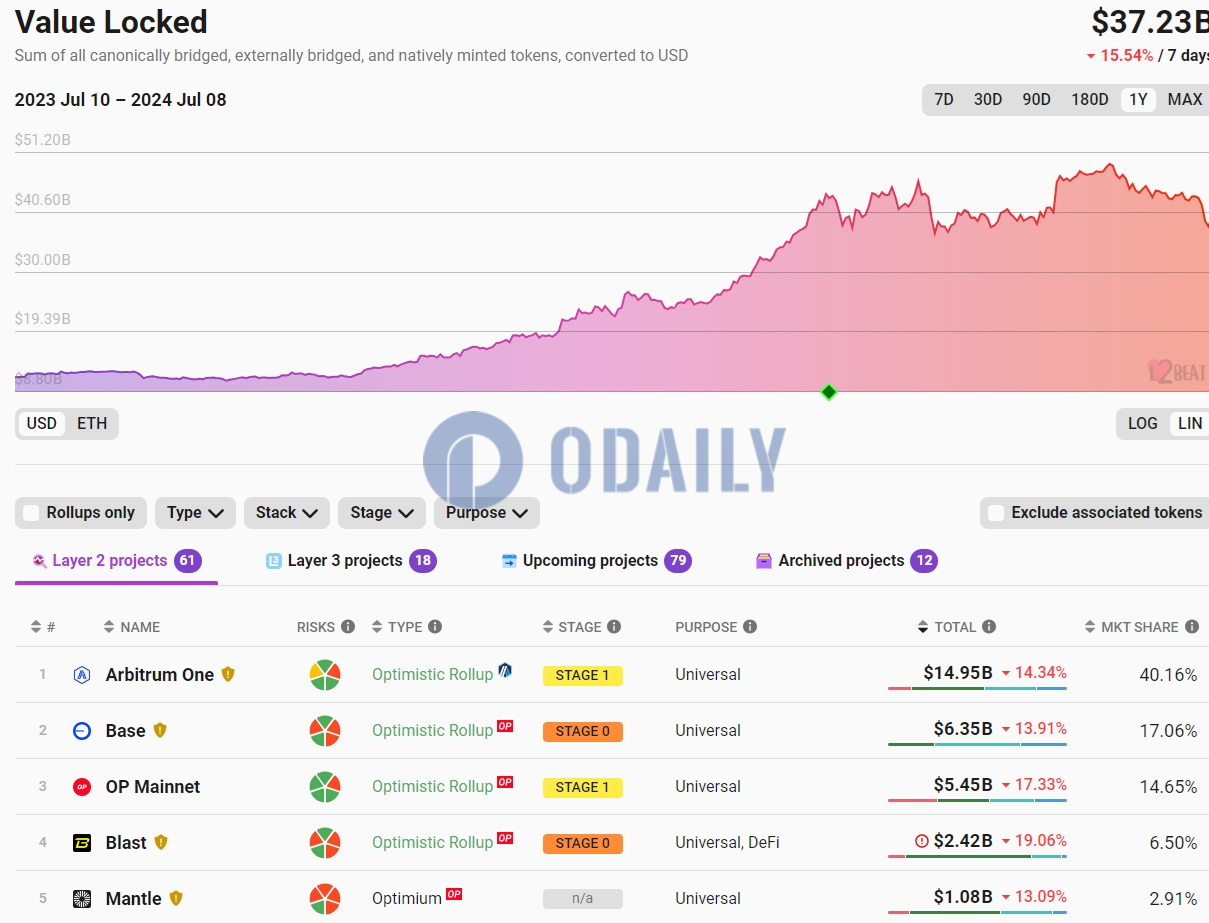The height and width of the screenshot is (923, 1209).
Task: Select the 30D time range
Action: pyautogui.click(x=988, y=100)
